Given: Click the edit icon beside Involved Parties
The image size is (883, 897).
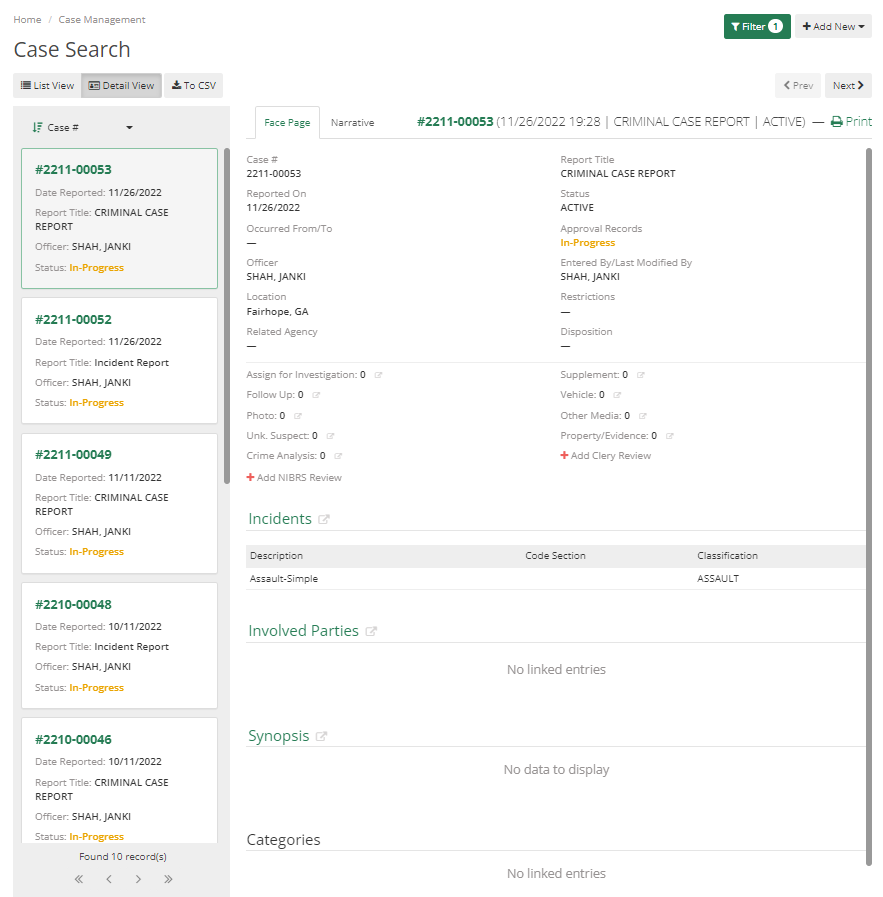Looking at the screenshot, I should [372, 629].
